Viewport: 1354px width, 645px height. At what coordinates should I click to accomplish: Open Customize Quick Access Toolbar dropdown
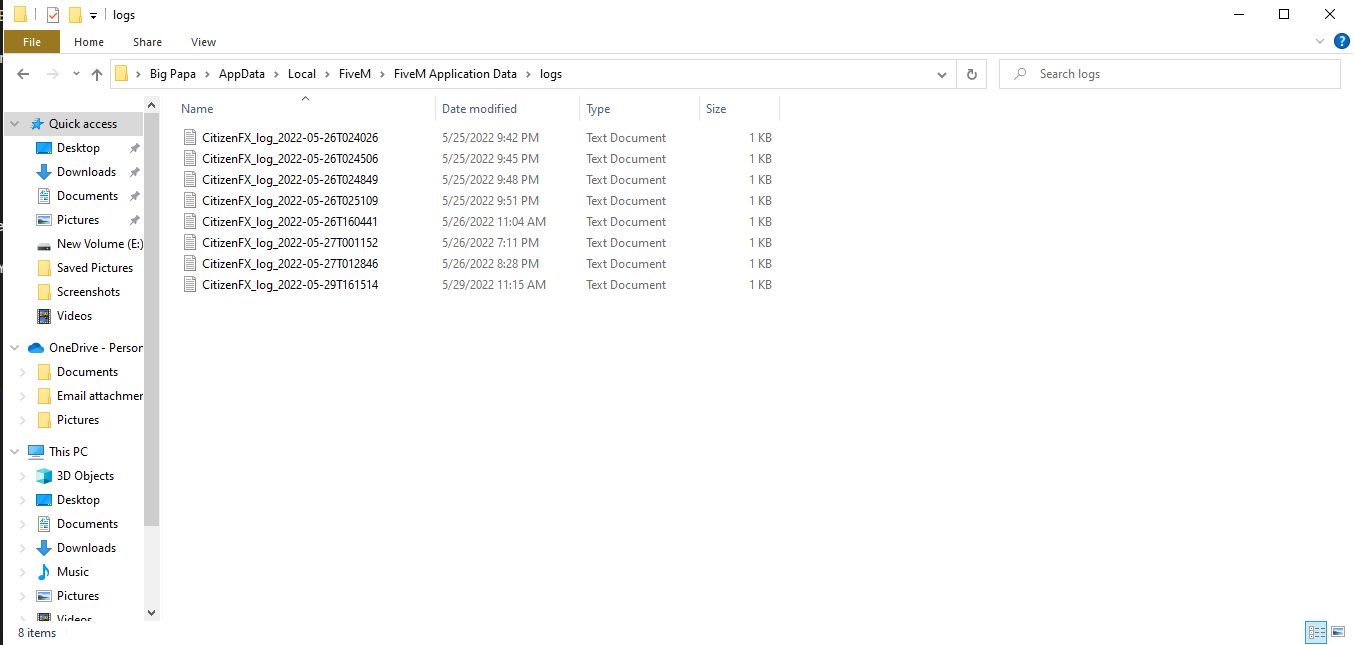[x=93, y=15]
